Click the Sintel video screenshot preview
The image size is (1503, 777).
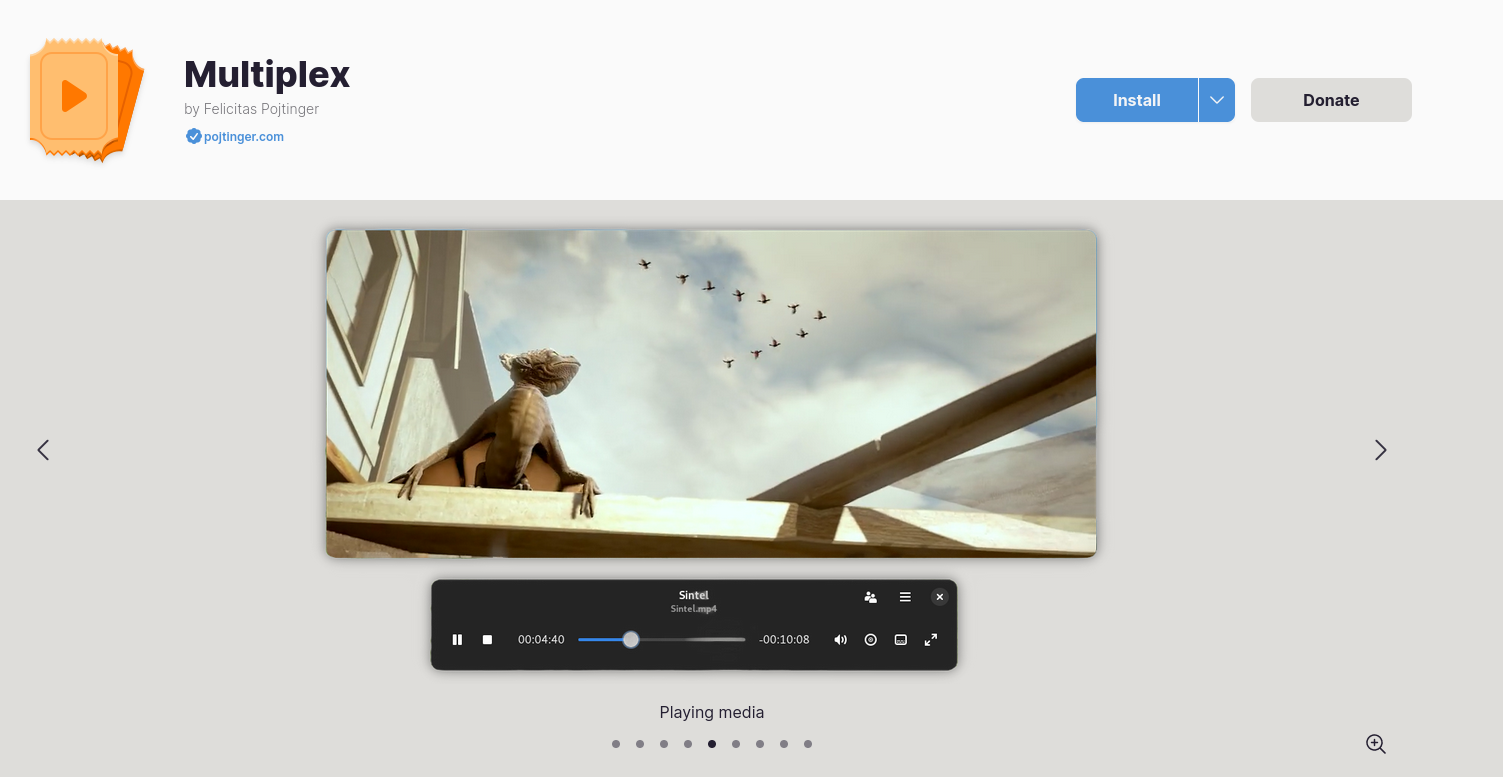711,394
